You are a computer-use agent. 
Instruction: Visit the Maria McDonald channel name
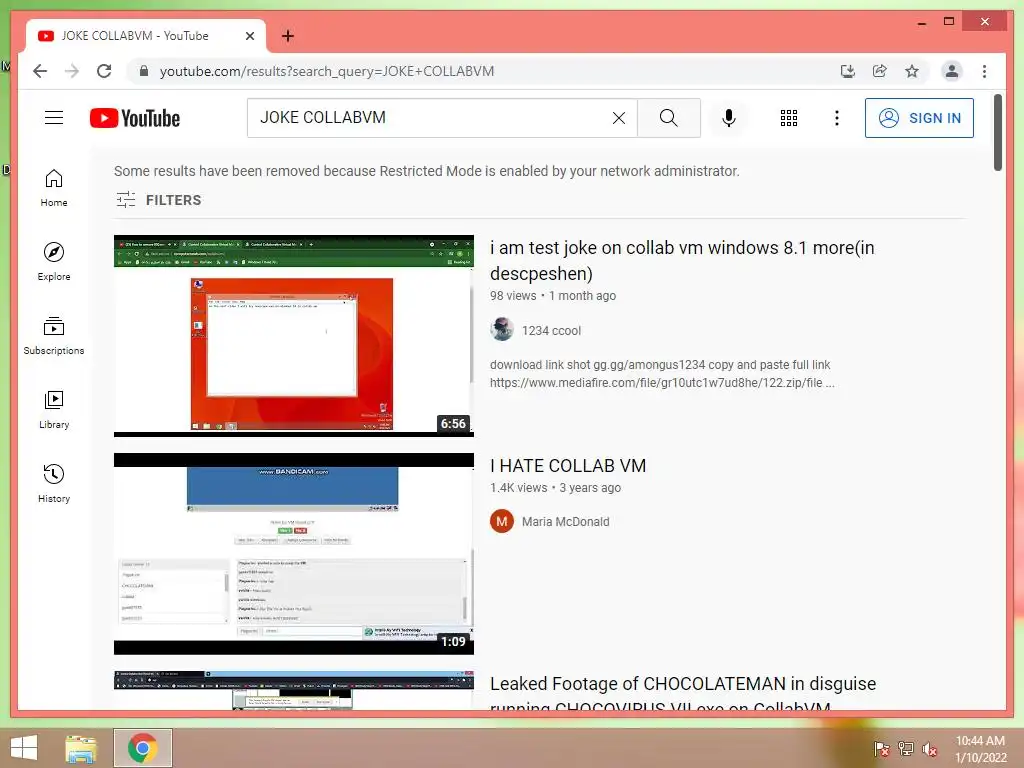tap(566, 522)
